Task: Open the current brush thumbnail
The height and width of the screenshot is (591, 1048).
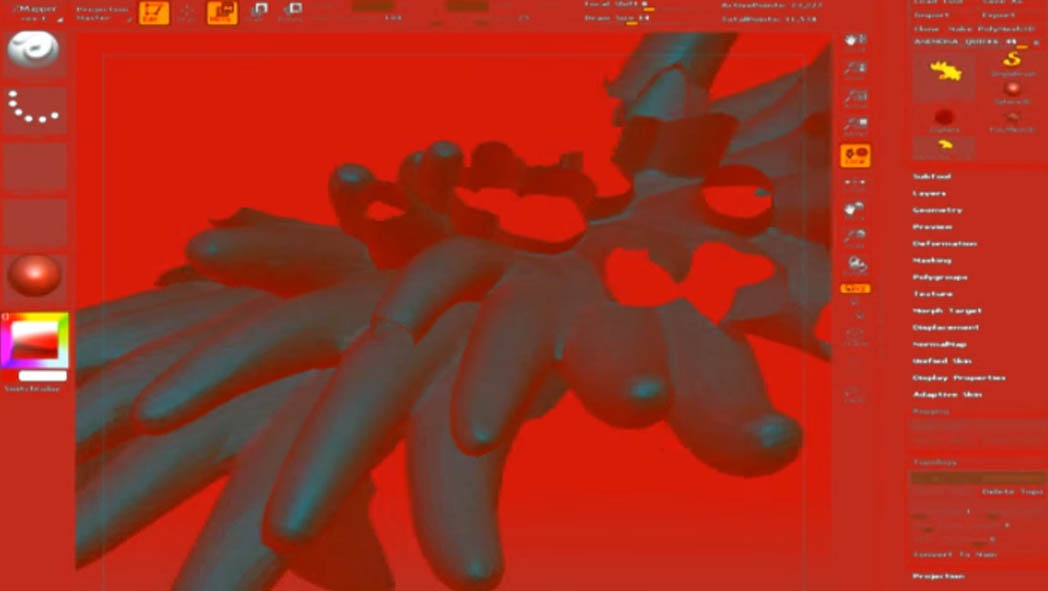Action: pyautogui.click(x=34, y=53)
